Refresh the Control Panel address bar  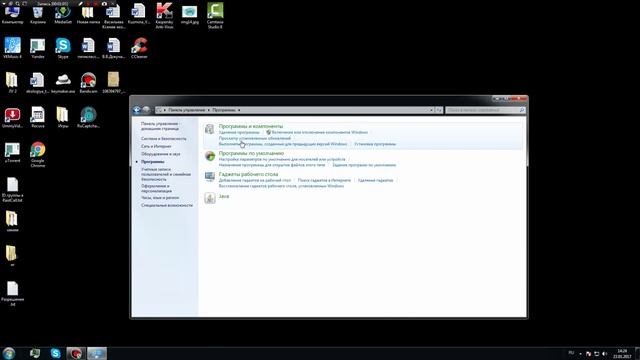click(439, 110)
